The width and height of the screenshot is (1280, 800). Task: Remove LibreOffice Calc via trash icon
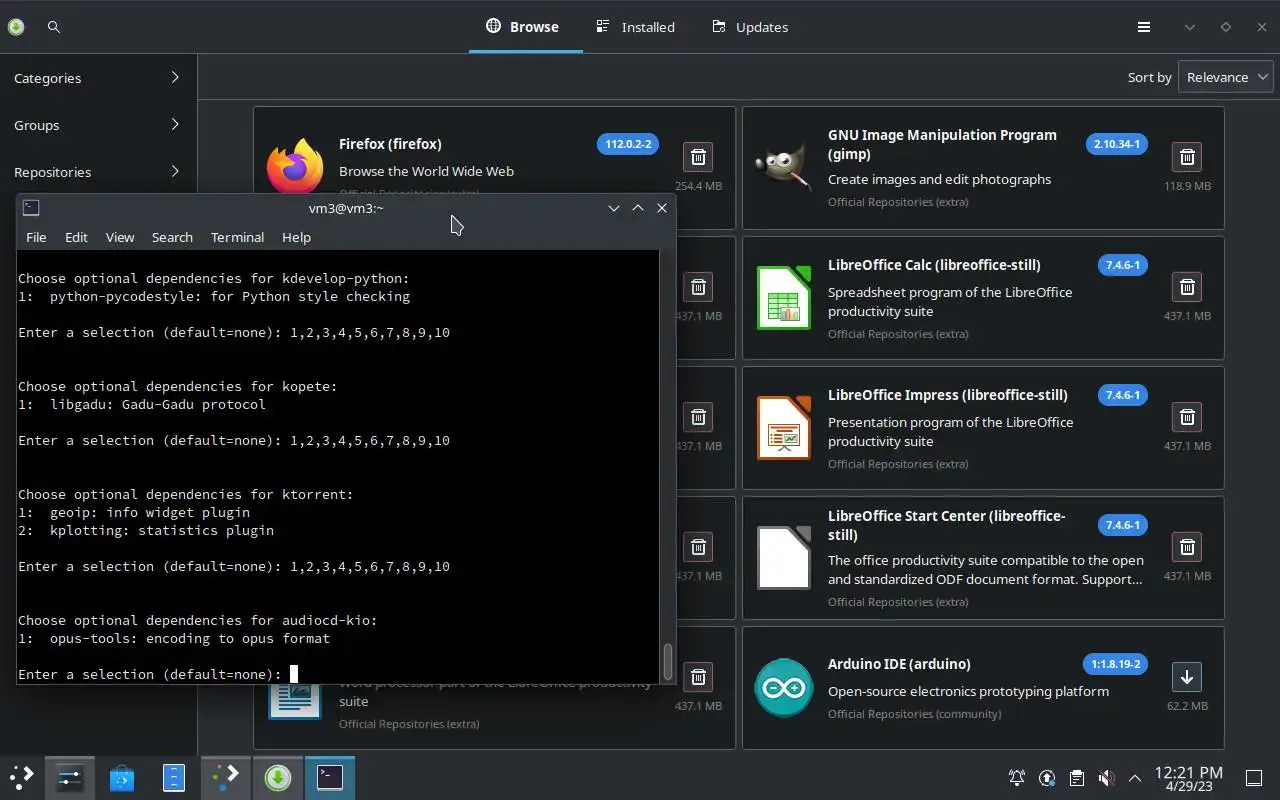coord(1187,287)
